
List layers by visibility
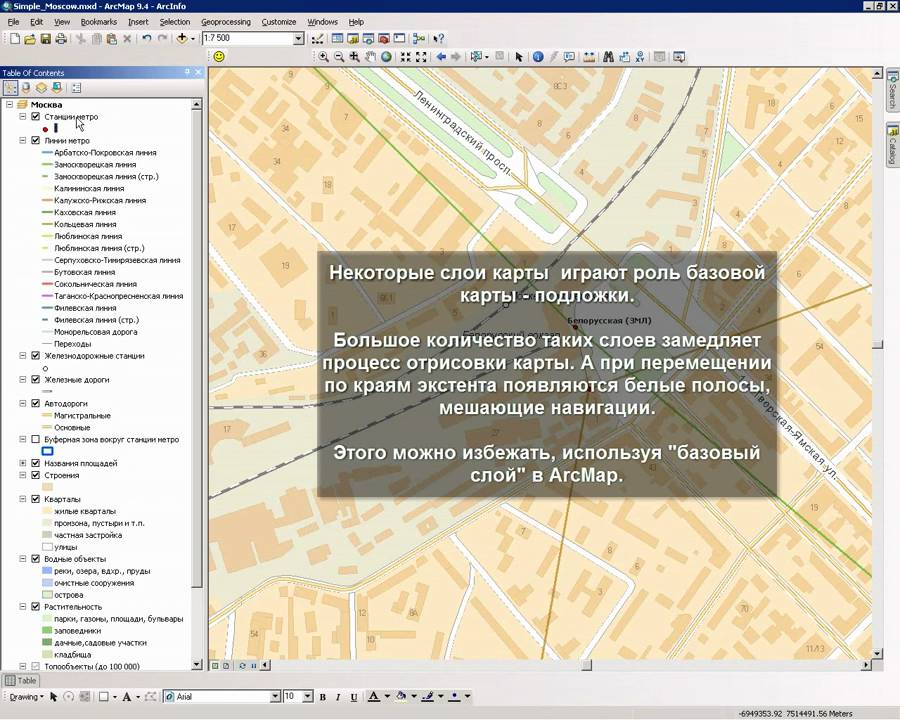pyautogui.click(x=41, y=88)
